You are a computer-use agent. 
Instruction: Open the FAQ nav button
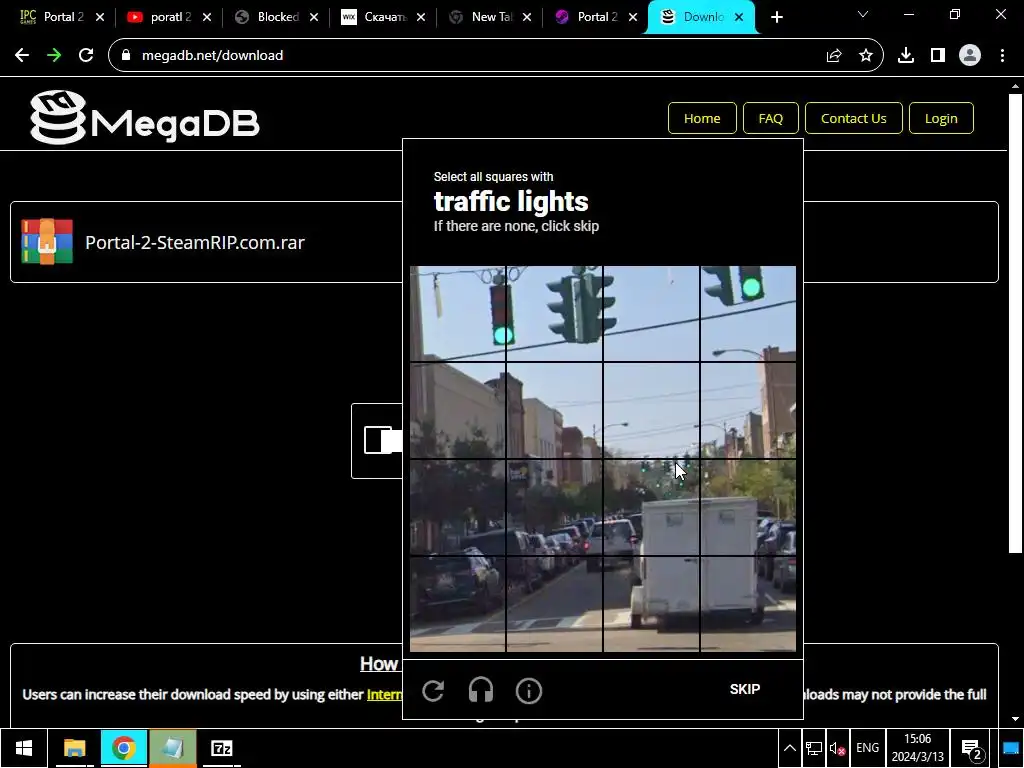tap(771, 118)
